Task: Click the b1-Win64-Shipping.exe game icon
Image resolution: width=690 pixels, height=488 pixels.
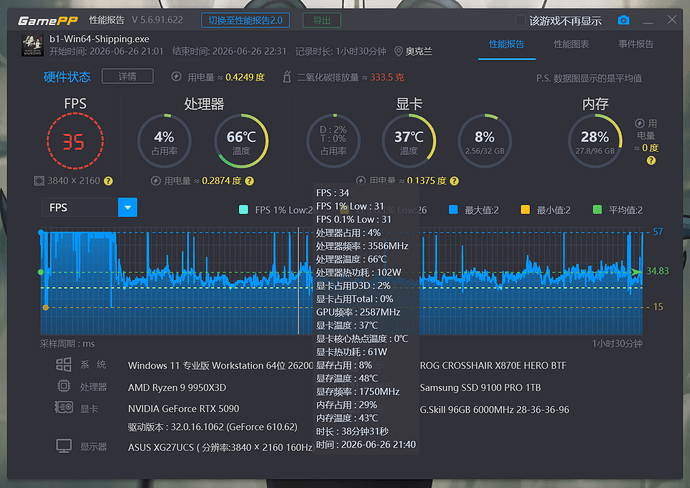Action: 33,45
